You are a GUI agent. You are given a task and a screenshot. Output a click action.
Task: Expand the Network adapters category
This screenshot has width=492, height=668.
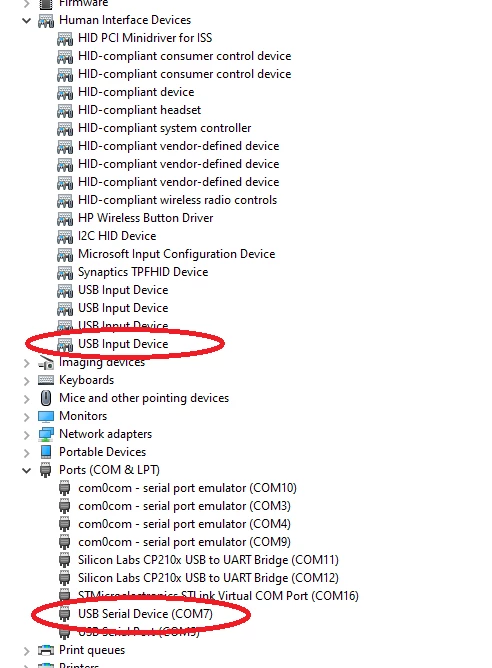click(x=26, y=435)
